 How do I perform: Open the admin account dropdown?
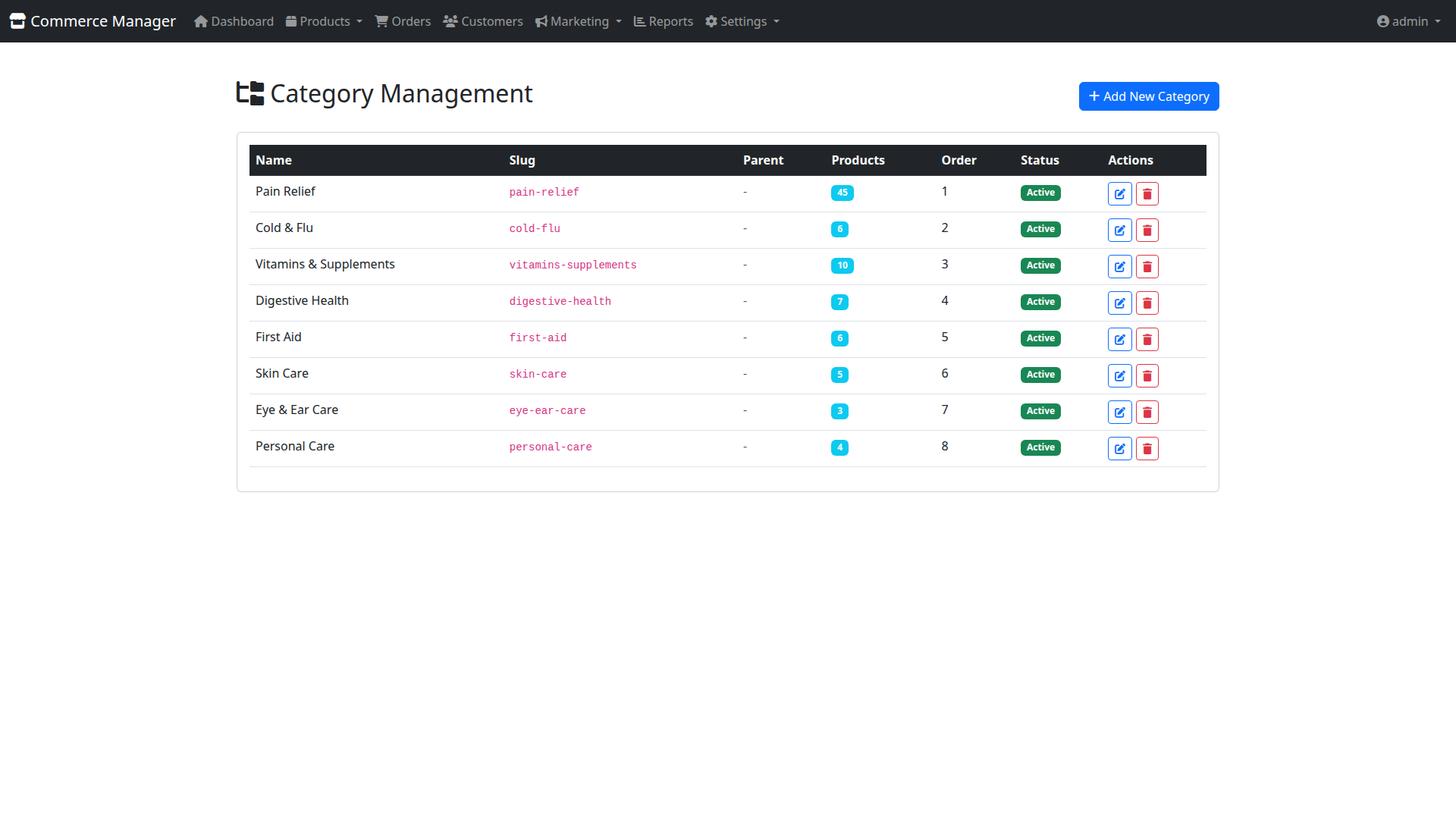pyautogui.click(x=1408, y=21)
